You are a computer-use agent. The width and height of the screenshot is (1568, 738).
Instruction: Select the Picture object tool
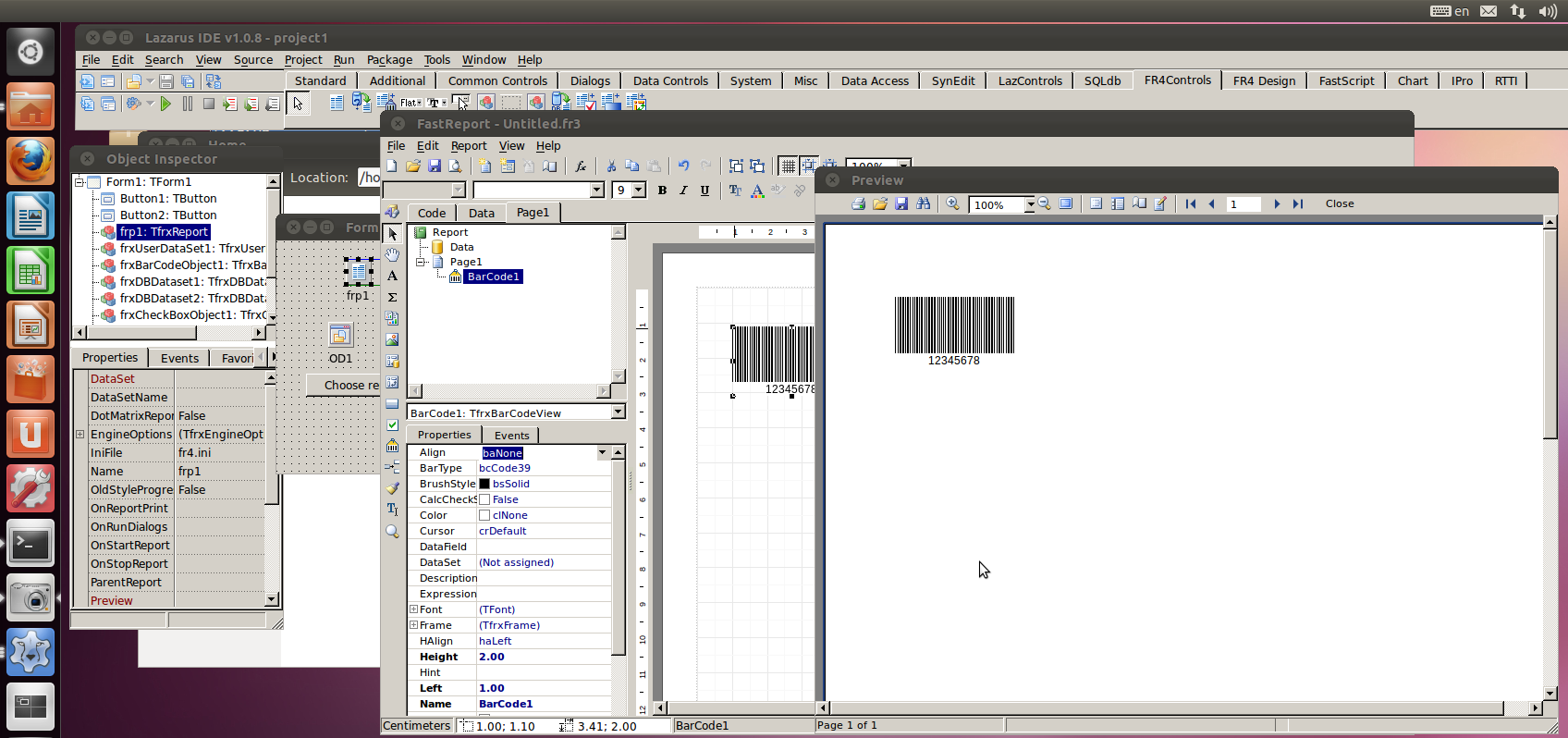point(393,339)
